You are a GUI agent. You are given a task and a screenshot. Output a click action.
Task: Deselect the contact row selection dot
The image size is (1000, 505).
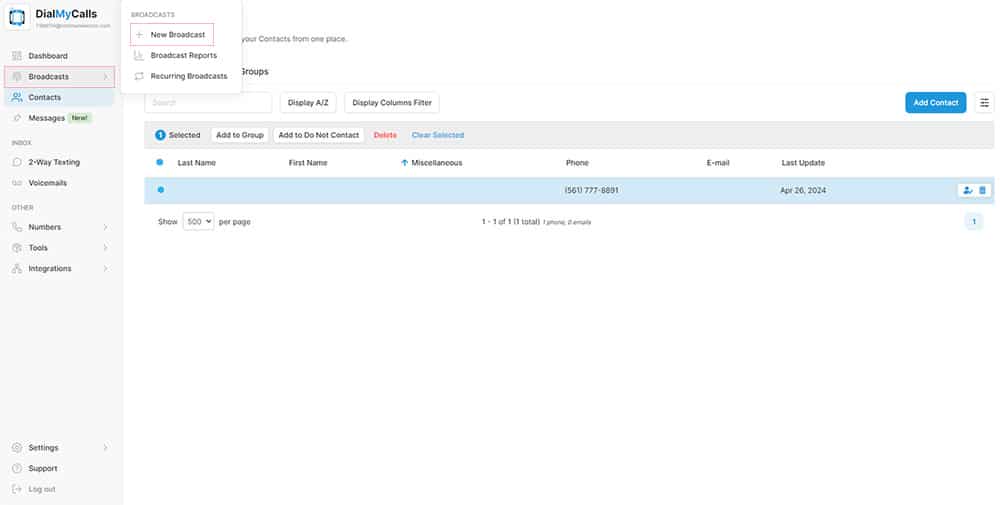[160, 190]
